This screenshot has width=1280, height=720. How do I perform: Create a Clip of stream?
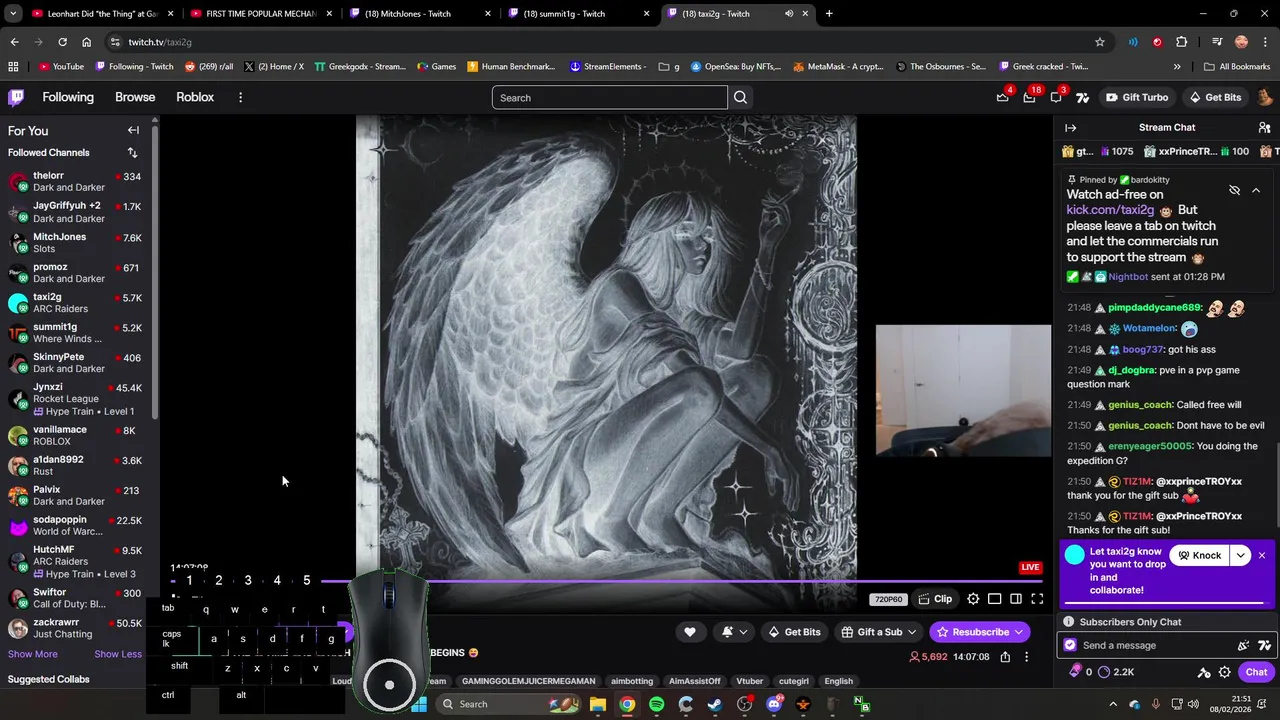(935, 599)
